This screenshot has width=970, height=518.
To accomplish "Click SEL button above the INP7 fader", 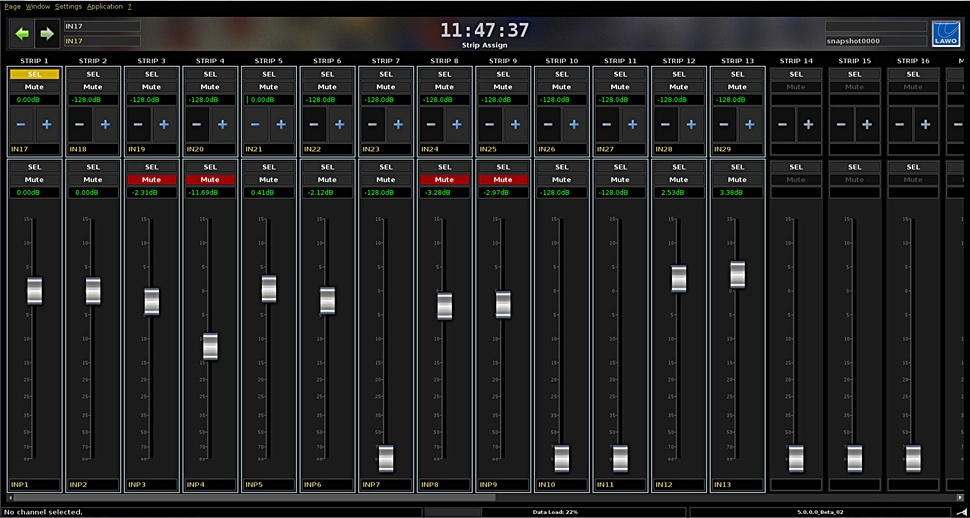I will (385, 167).
